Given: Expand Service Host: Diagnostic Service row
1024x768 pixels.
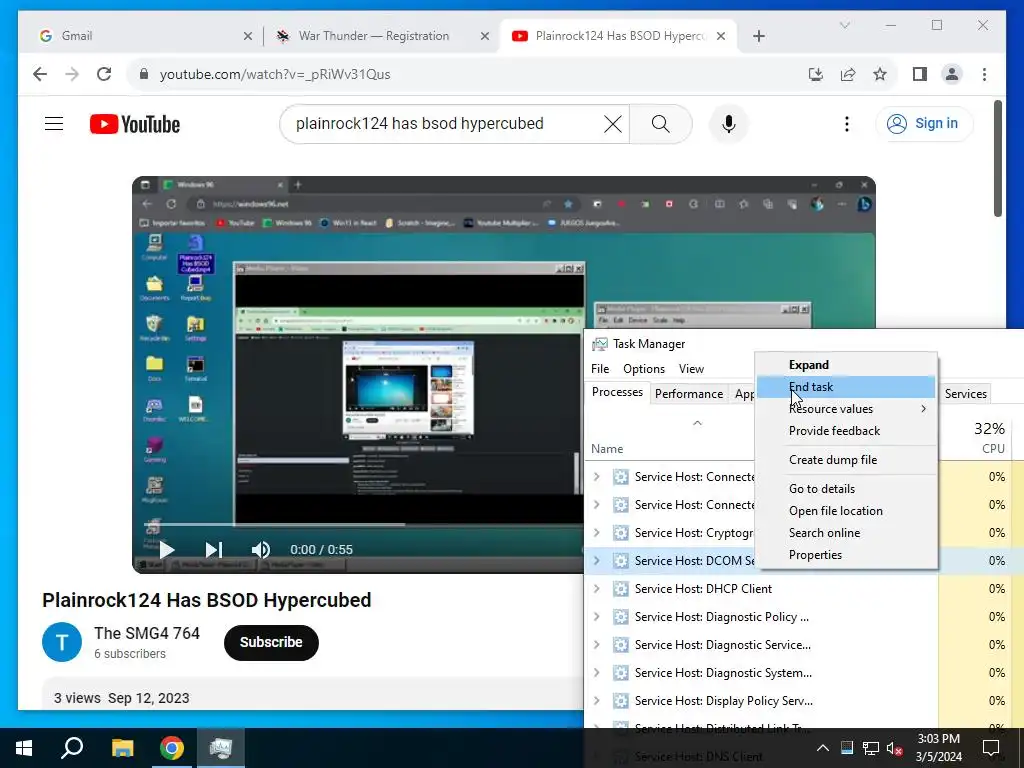Looking at the screenshot, I should coord(596,645).
